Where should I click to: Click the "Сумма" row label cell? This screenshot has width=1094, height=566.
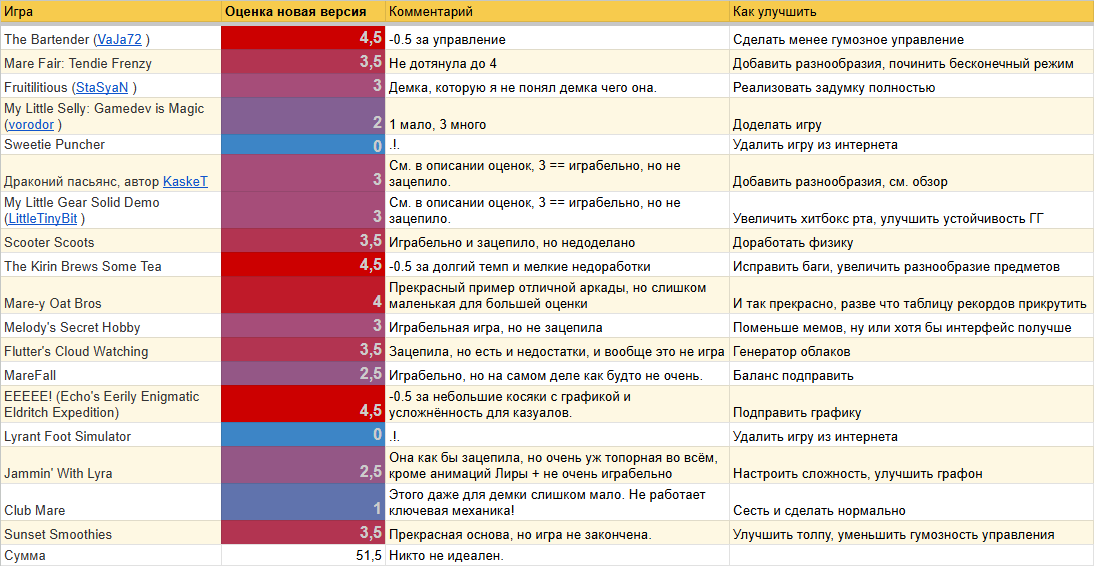[110, 556]
